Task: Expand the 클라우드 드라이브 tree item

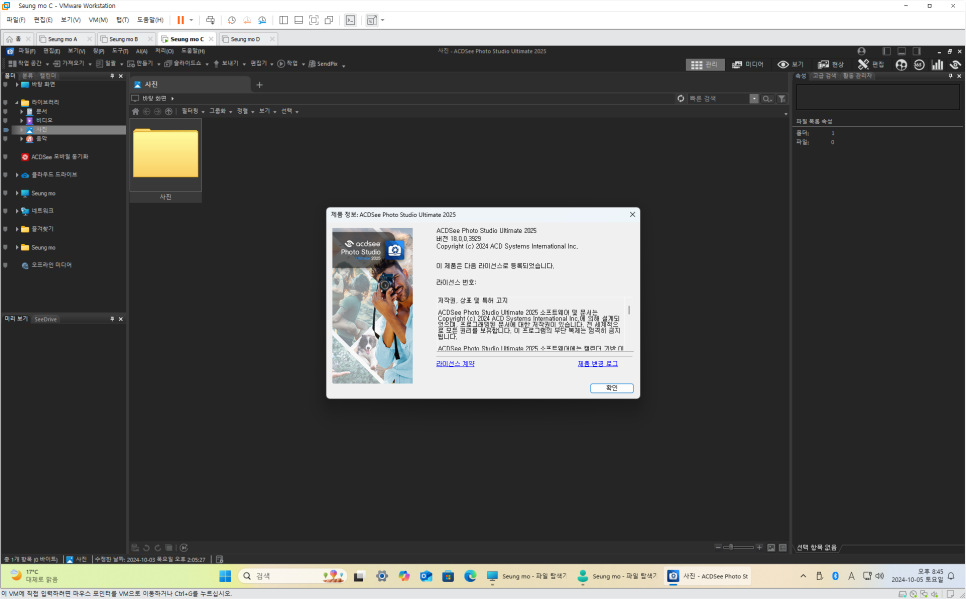Action: click(17, 173)
